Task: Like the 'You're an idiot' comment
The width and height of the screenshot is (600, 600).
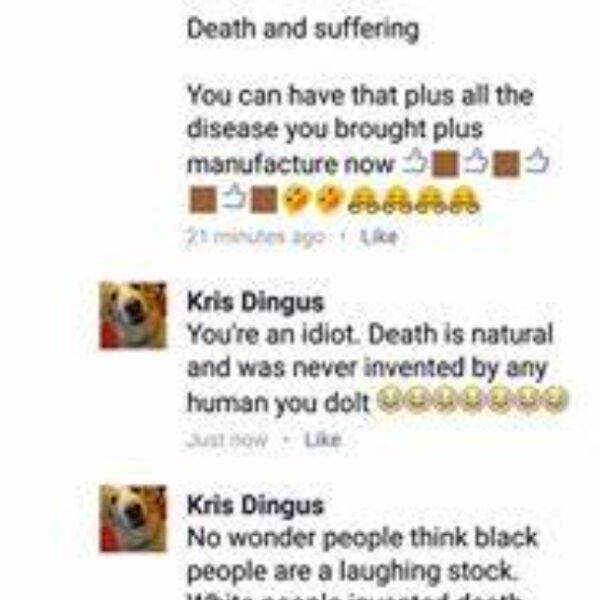Action: (322, 439)
